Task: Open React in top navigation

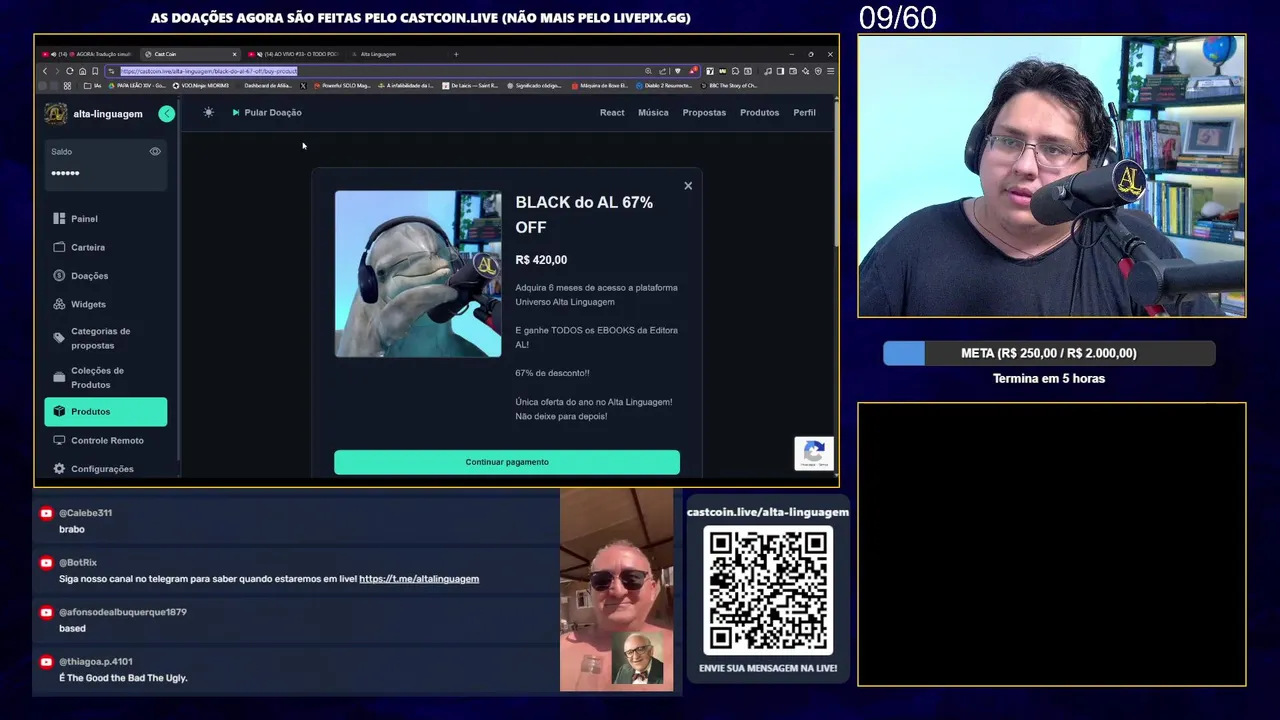Action: tap(612, 112)
